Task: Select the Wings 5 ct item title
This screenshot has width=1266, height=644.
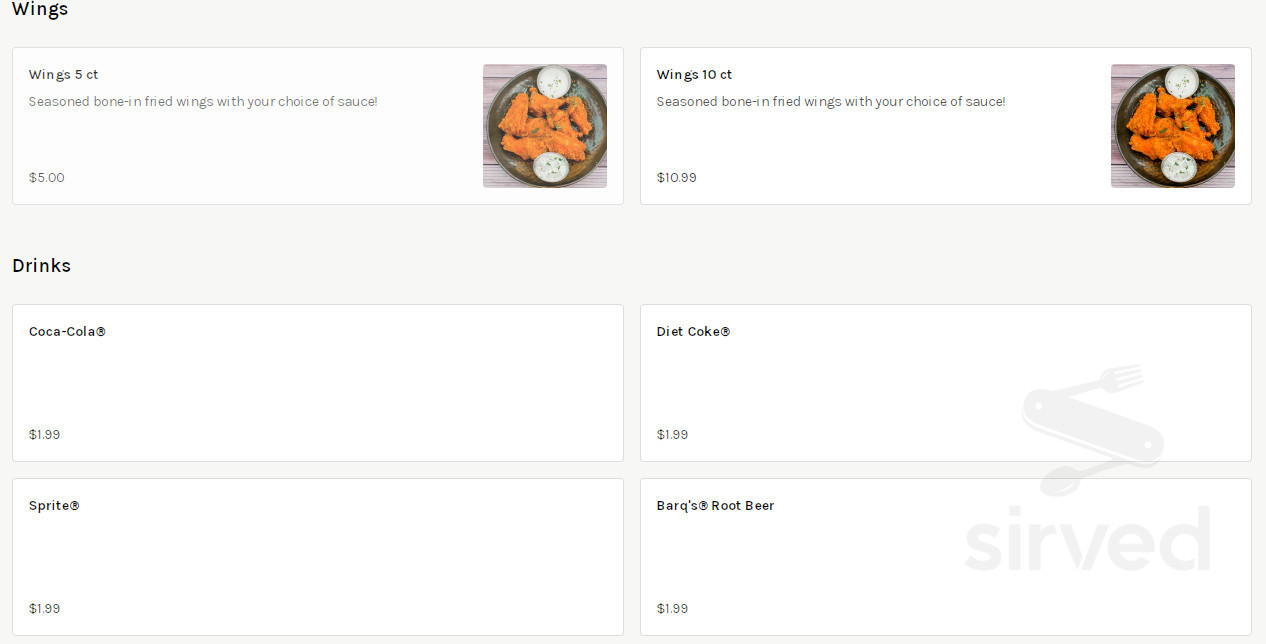Action: coord(63,75)
